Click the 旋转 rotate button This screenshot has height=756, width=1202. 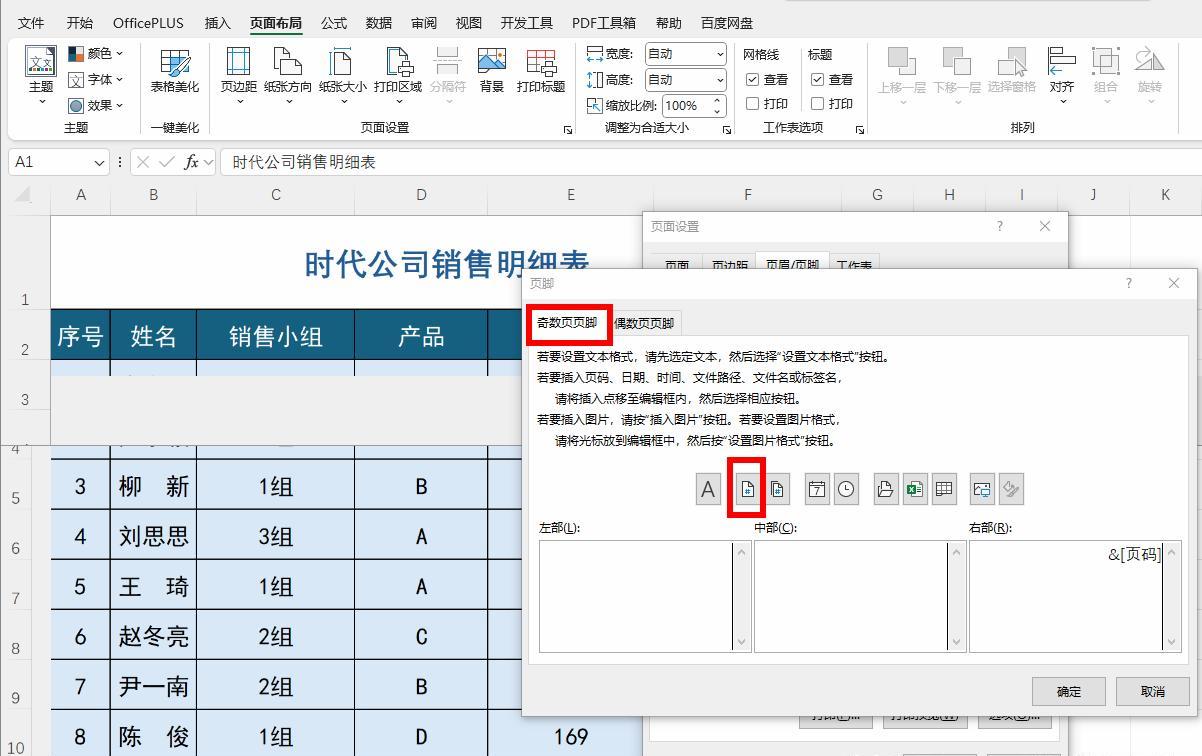(1150, 75)
